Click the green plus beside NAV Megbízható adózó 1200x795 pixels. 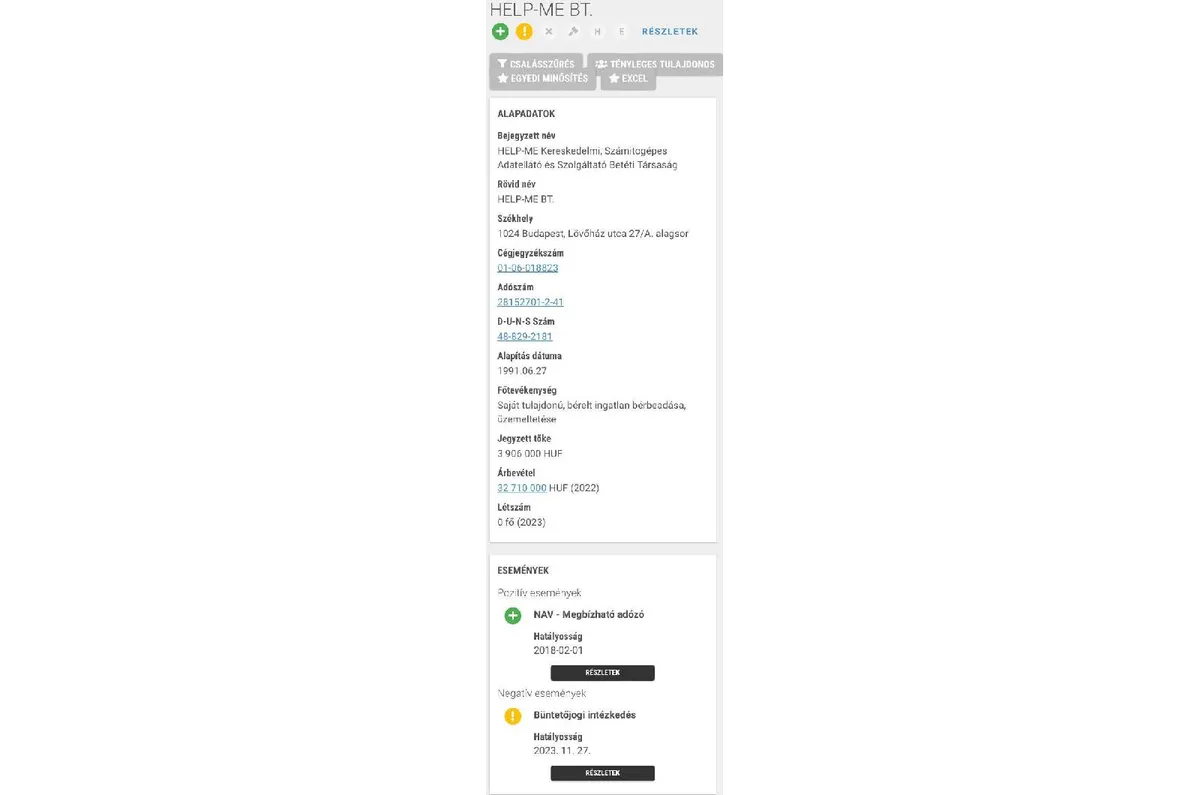pos(513,615)
